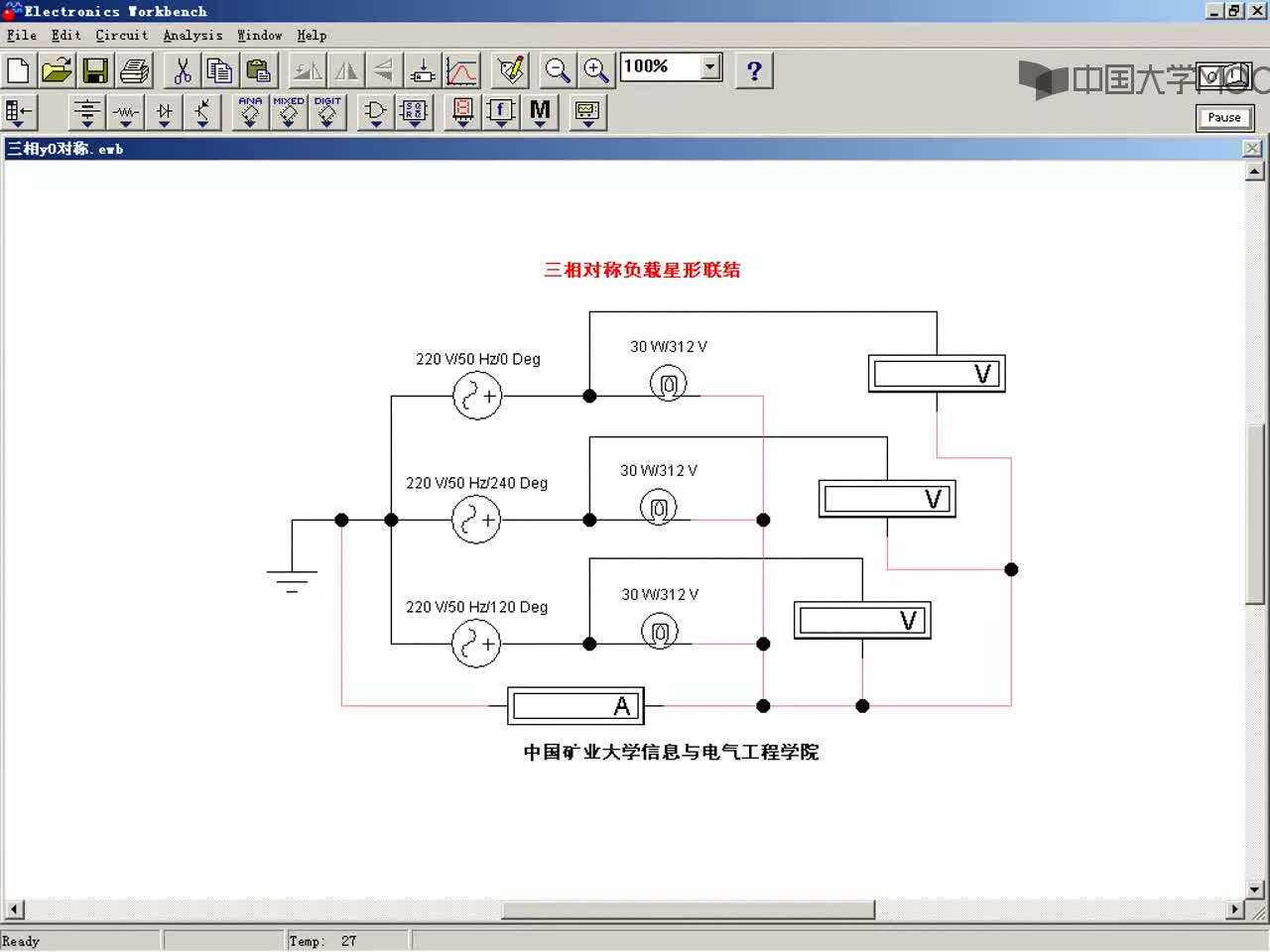Expand the Miscellaneous parts bin
The height and width of the screenshot is (952, 1270).
click(541, 112)
